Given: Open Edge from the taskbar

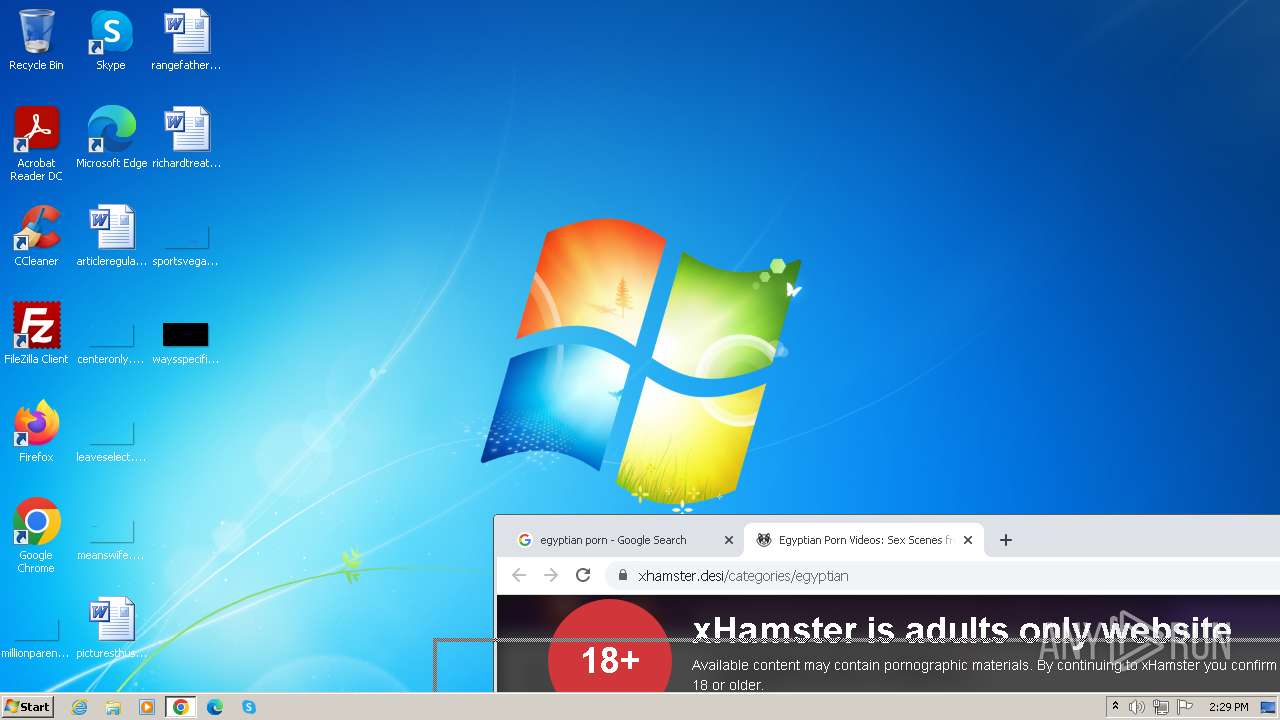Looking at the screenshot, I should 215,707.
